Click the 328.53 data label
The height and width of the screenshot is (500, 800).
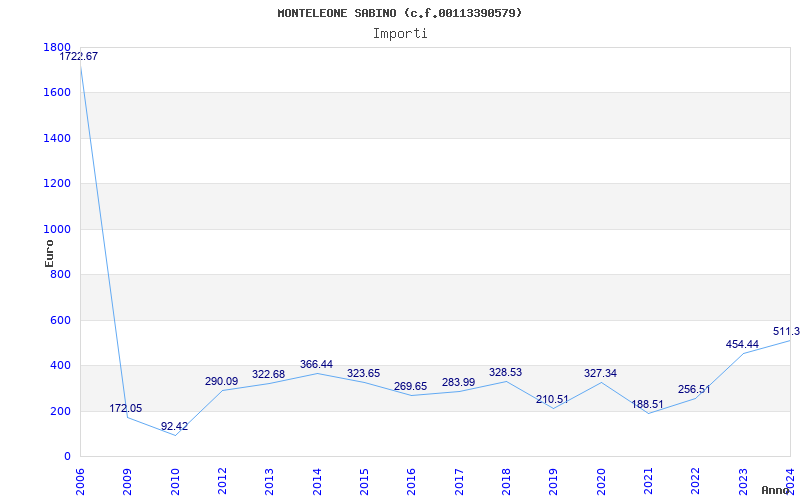(505, 372)
